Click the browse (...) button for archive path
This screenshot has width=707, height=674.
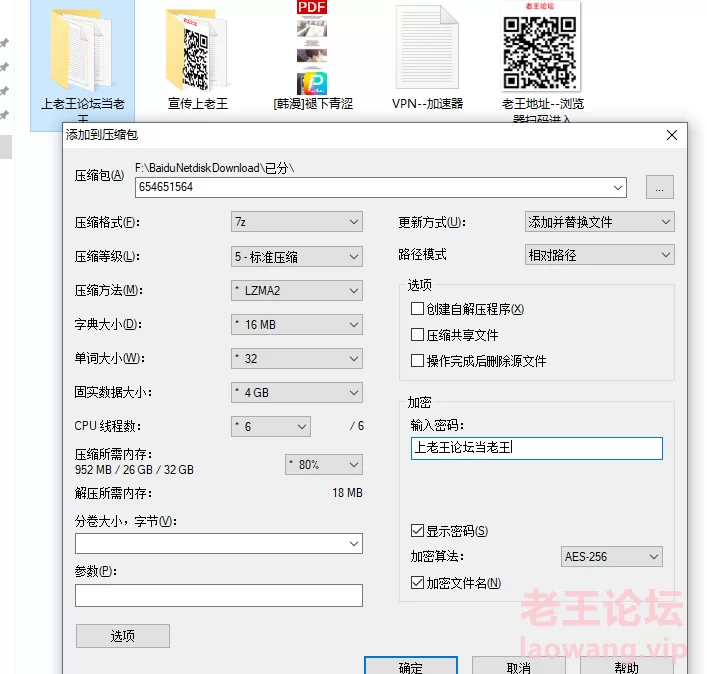[659, 187]
